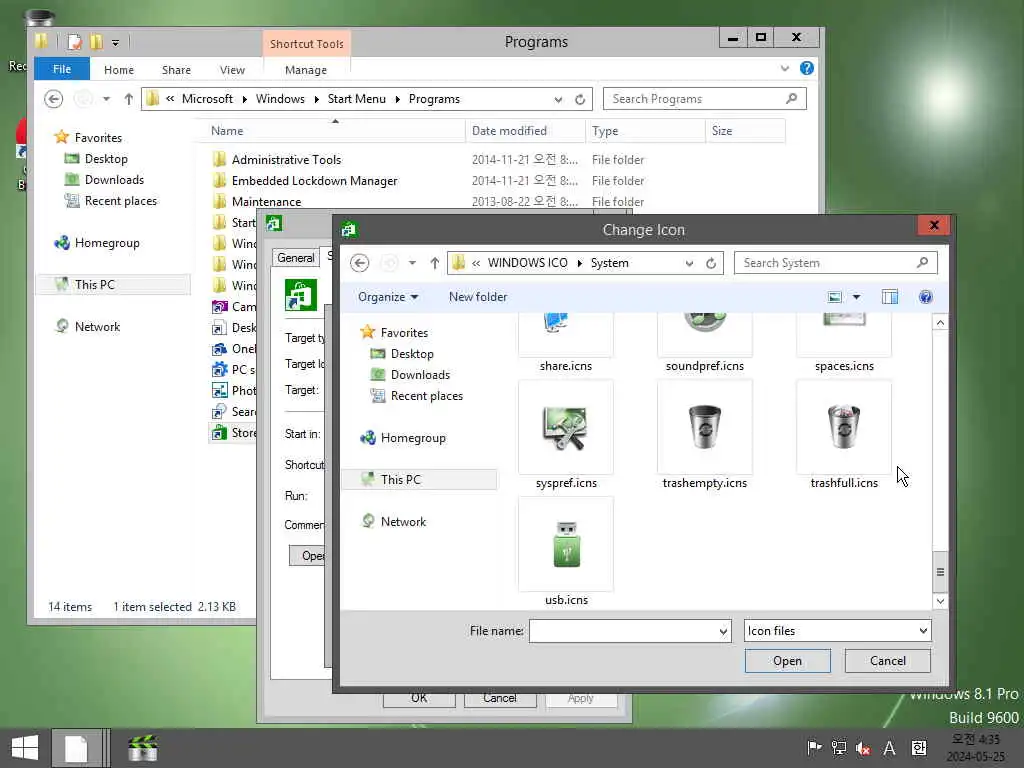This screenshot has height=768, width=1024.
Task: Open the Organize menu dropdown
Action: tap(388, 297)
